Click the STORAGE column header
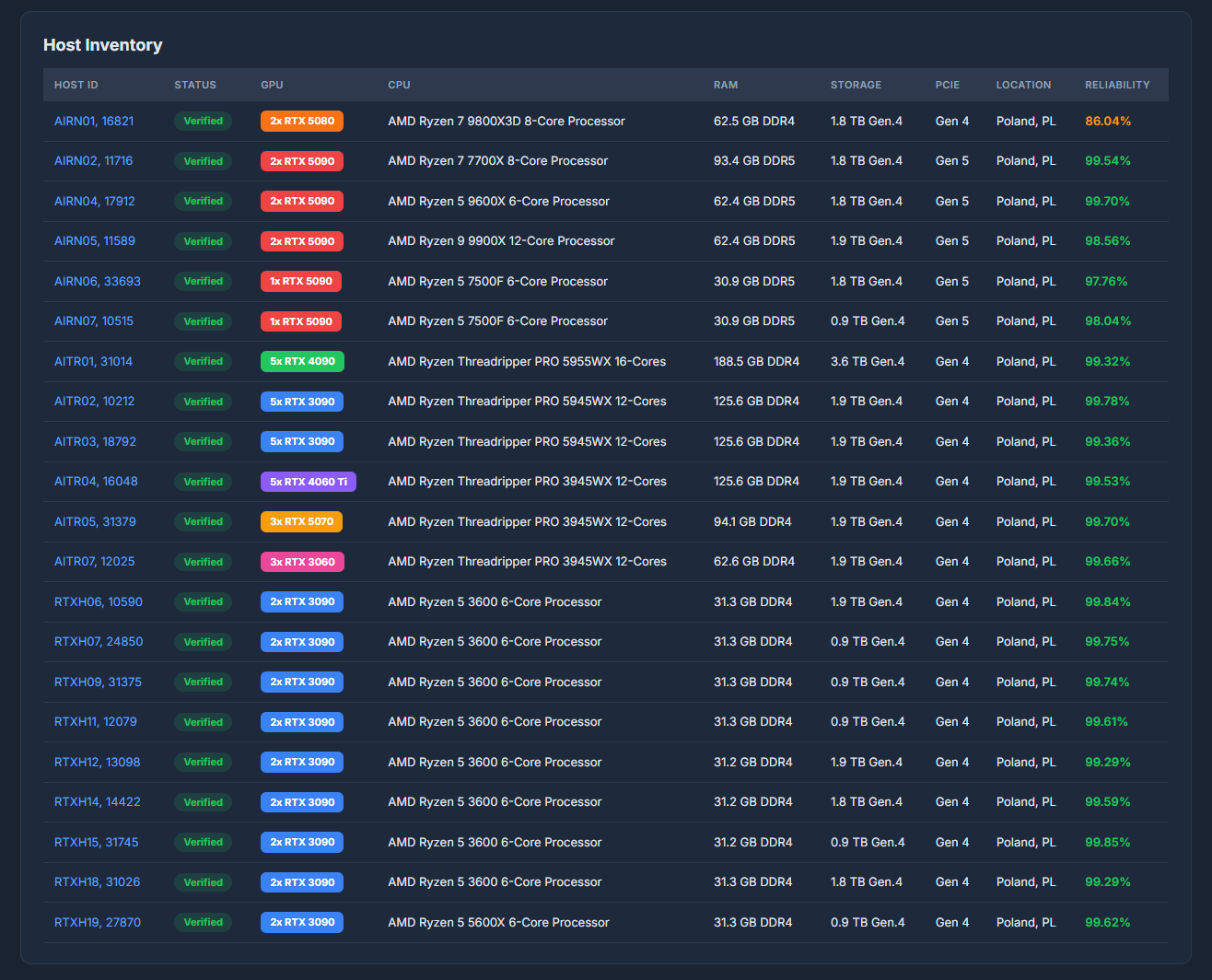 pos(856,85)
